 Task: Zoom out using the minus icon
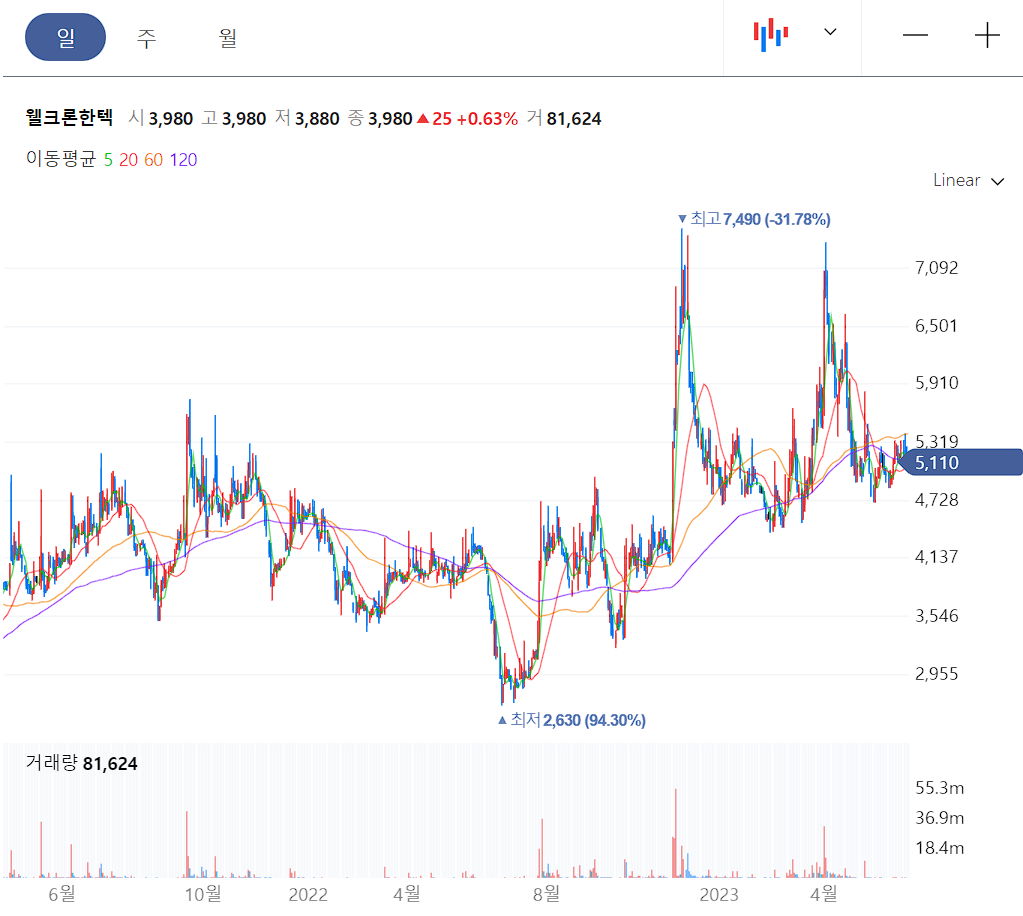[x=915, y=35]
